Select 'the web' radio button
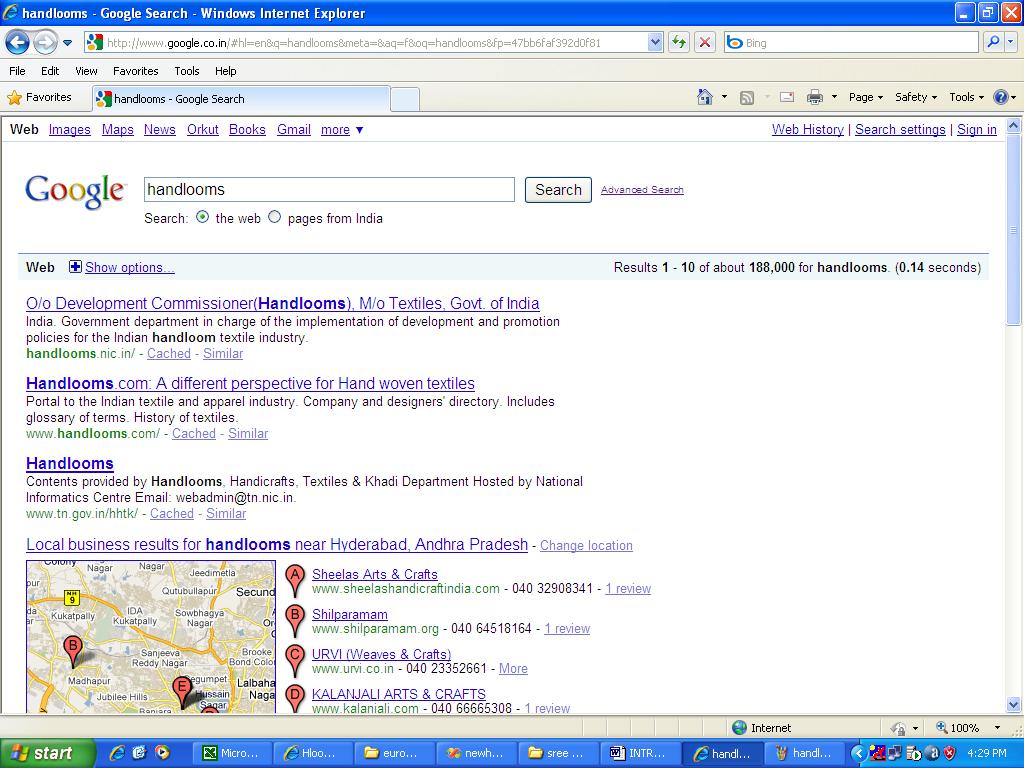This screenshot has width=1024, height=768. (x=202, y=217)
